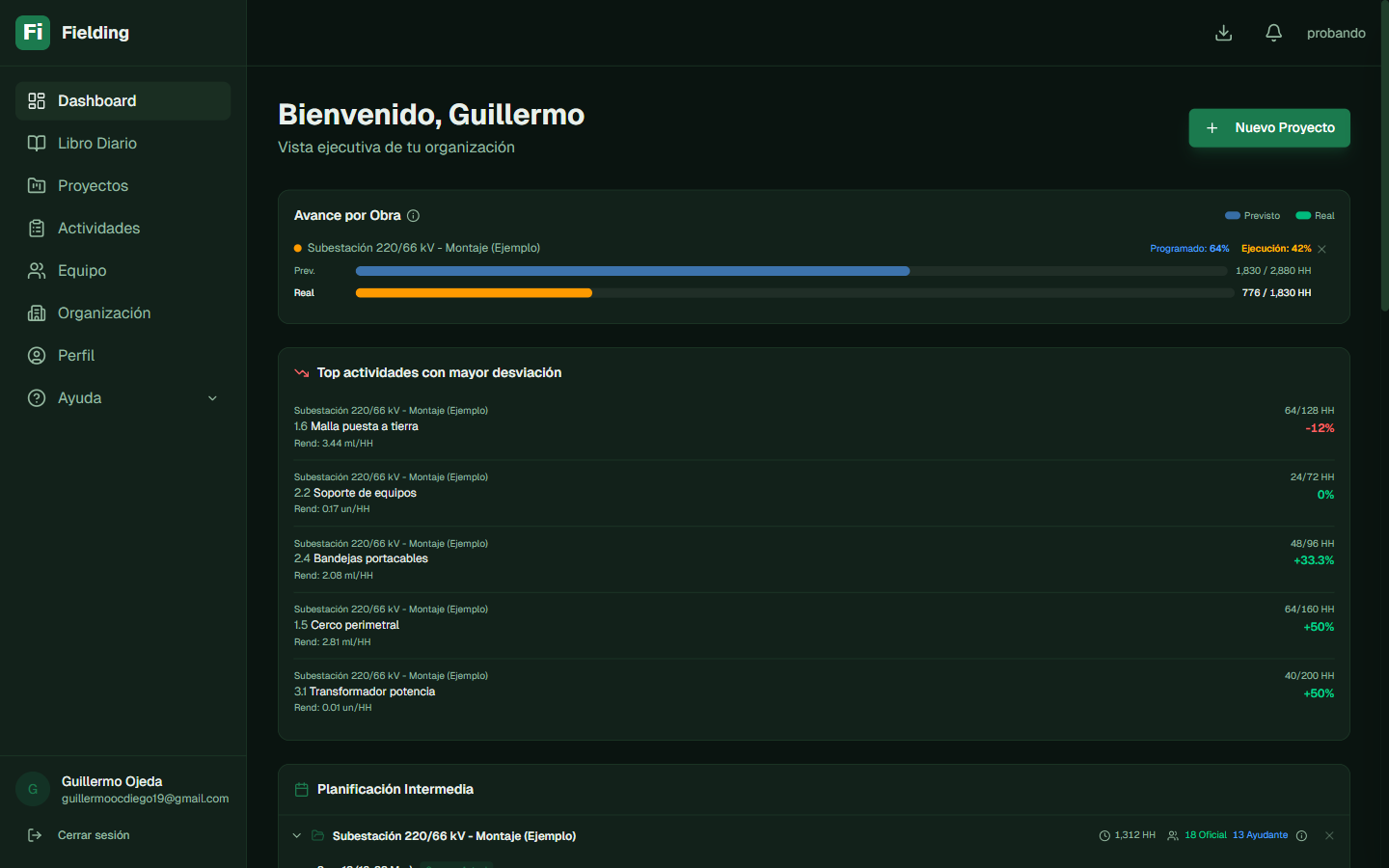Toggle the Real legend item
This screenshot has width=1389, height=868.
[1315, 216]
